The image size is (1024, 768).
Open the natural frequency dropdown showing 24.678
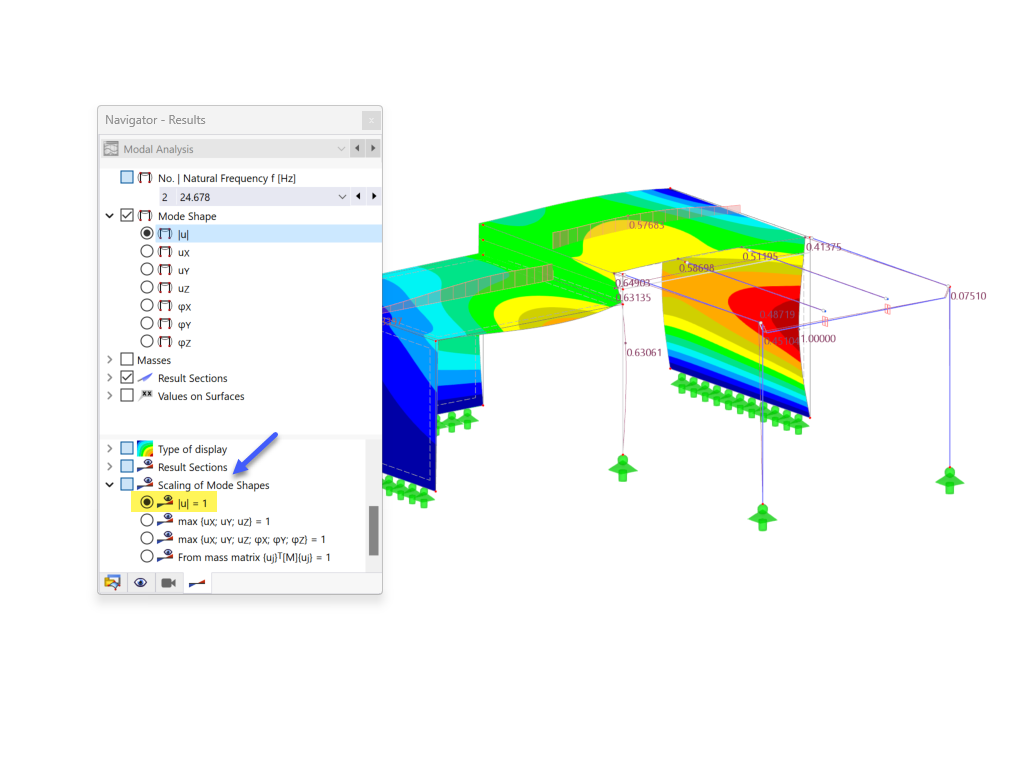pyautogui.click(x=340, y=196)
